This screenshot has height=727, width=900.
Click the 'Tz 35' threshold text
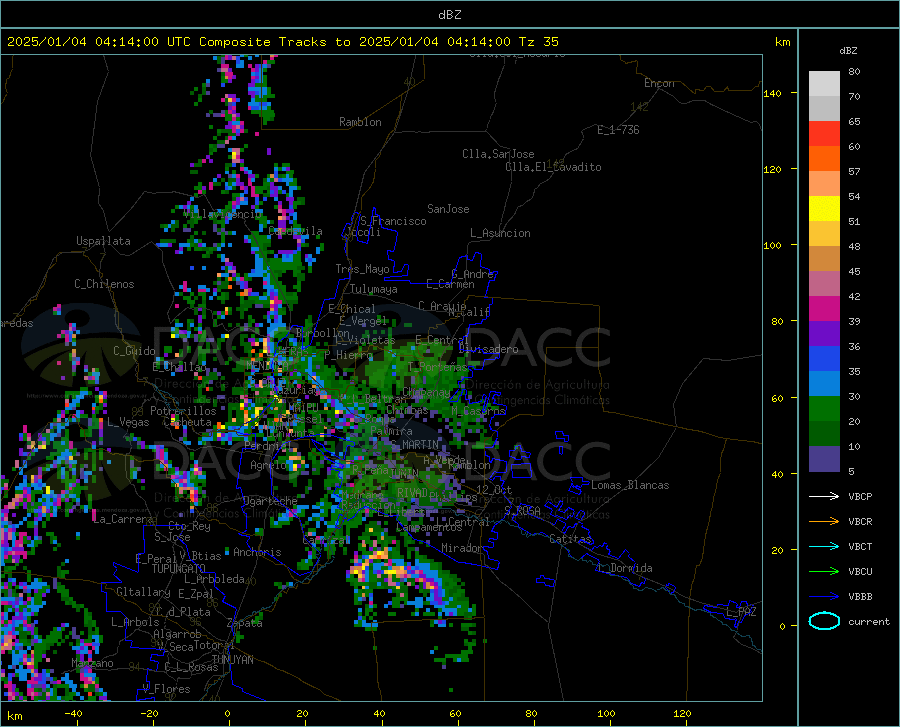tap(538, 42)
